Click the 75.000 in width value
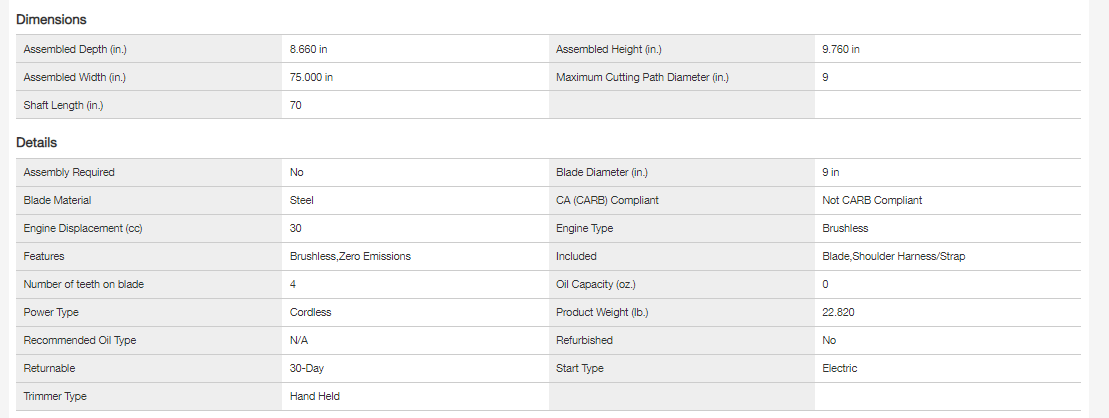This screenshot has height=418, width=1109. tap(312, 77)
